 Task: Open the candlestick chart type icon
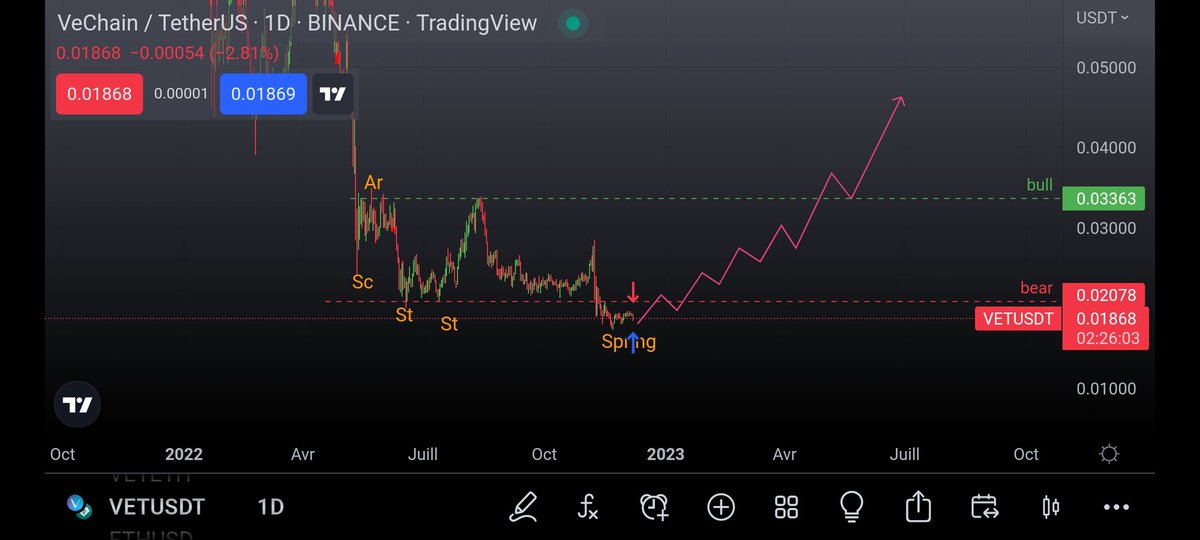[1050, 507]
